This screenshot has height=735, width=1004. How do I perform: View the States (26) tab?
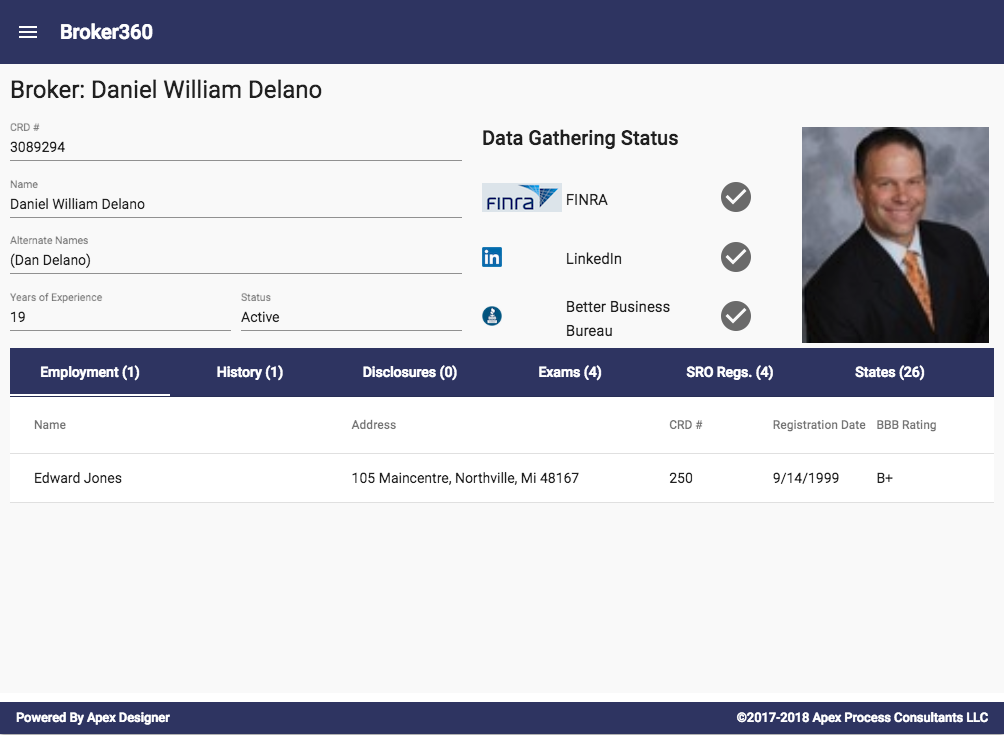click(889, 372)
